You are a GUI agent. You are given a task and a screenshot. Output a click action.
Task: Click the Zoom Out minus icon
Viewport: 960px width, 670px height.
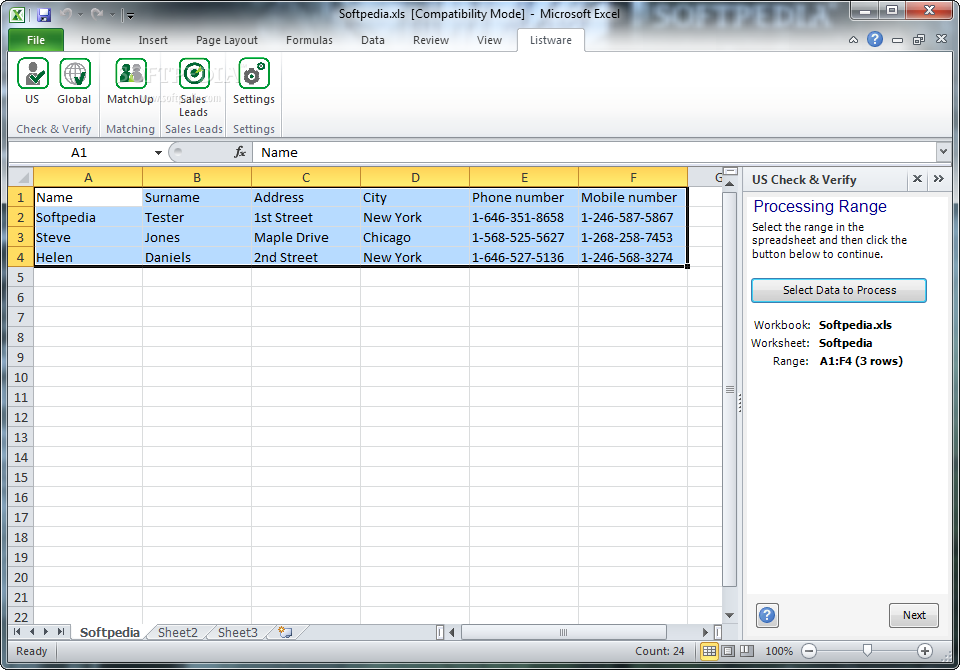click(x=809, y=651)
